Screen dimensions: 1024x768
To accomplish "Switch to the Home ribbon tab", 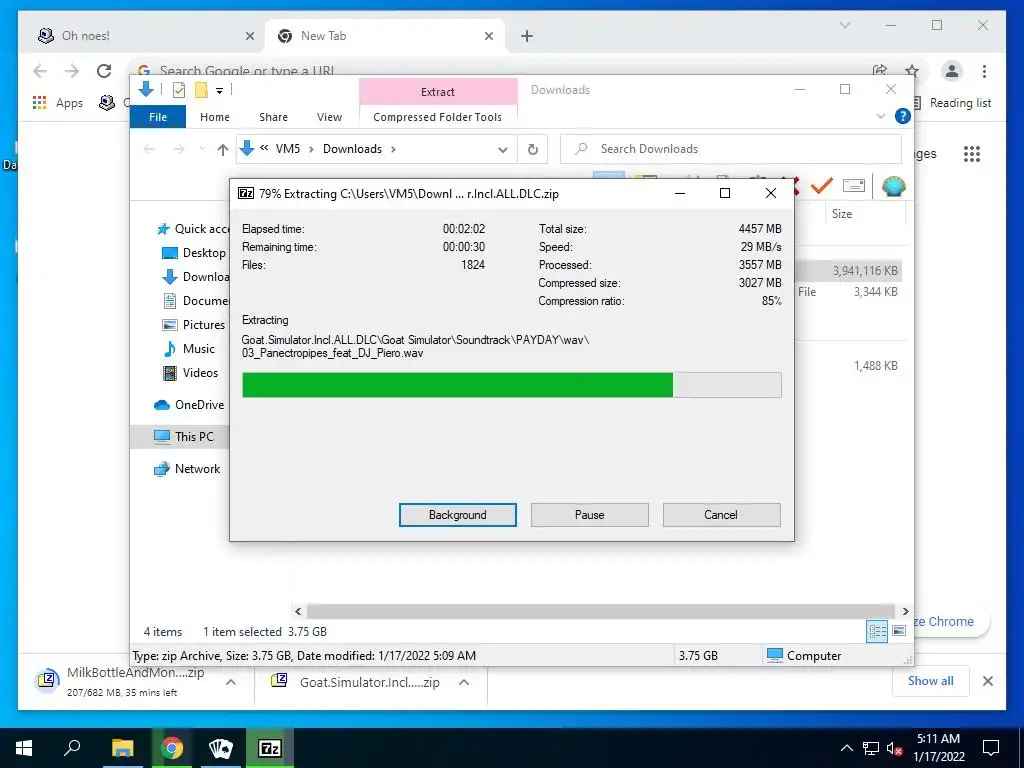I will tap(215, 117).
